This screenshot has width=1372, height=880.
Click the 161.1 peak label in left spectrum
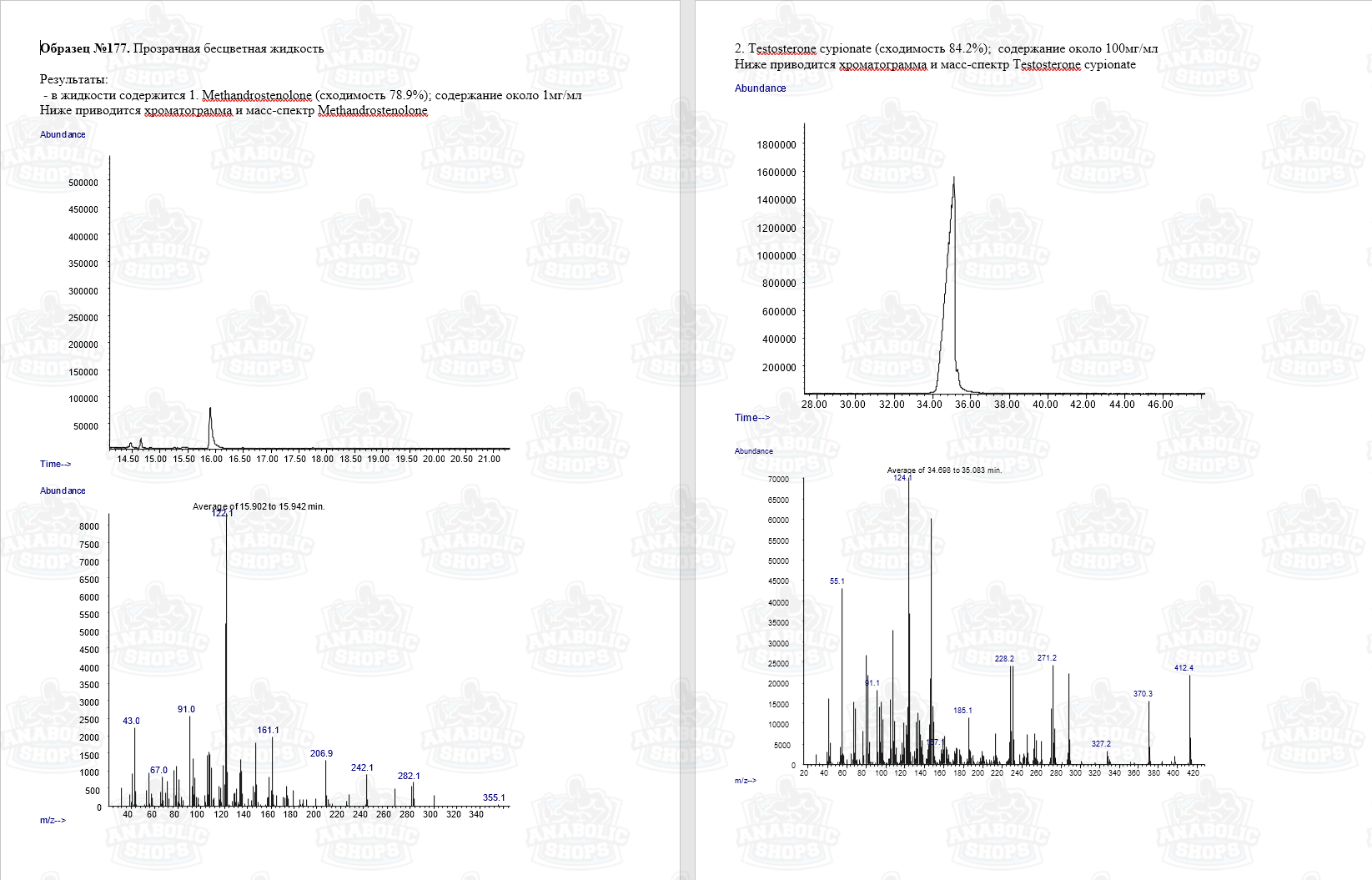coord(268,730)
